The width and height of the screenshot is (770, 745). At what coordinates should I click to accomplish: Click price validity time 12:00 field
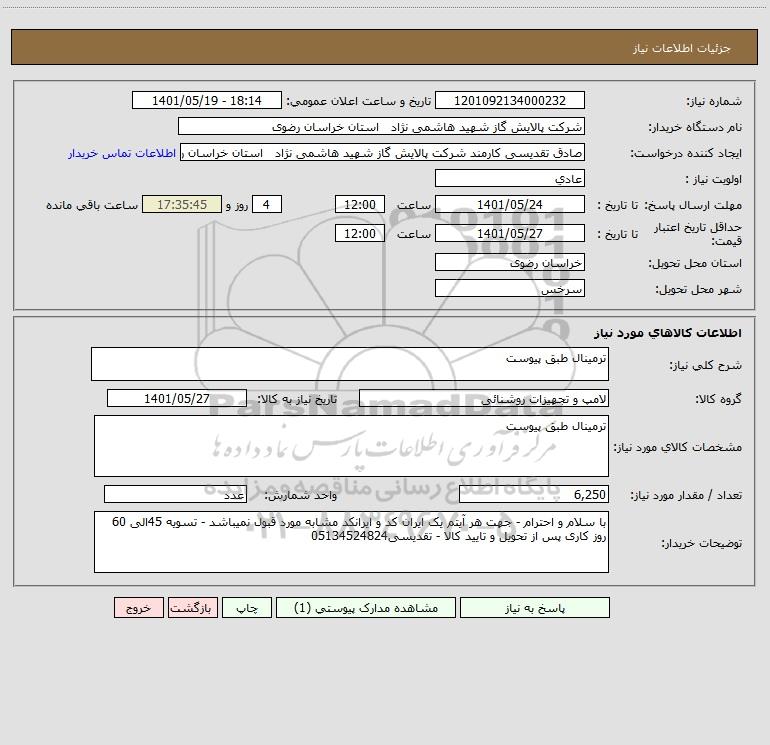(359, 233)
